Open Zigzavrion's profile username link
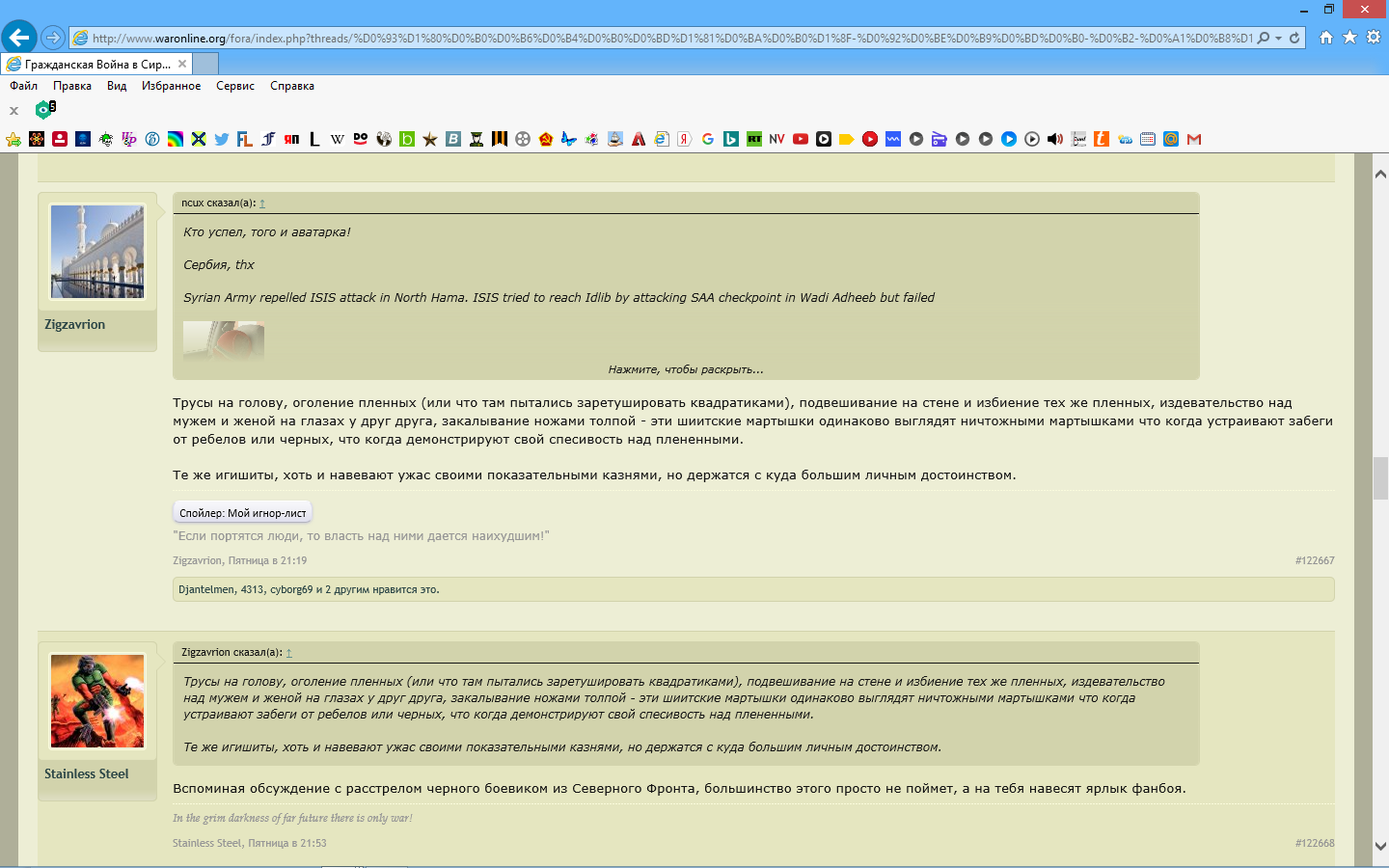 (75, 325)
